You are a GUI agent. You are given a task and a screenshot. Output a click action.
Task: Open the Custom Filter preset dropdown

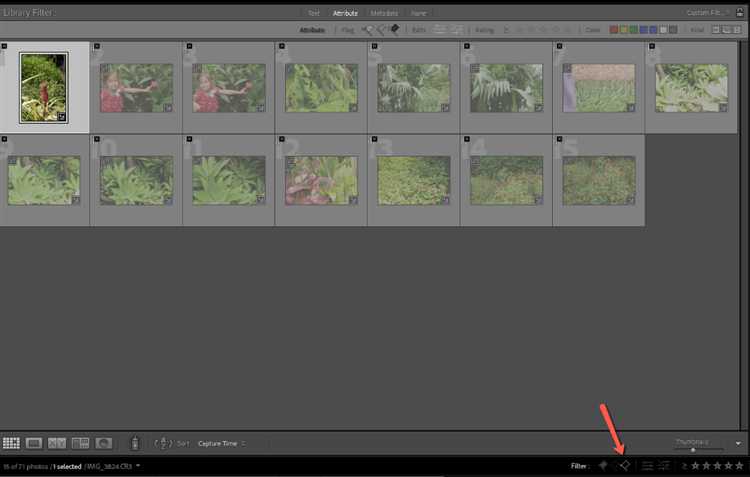pyautogui.click(x=708, y=12)
